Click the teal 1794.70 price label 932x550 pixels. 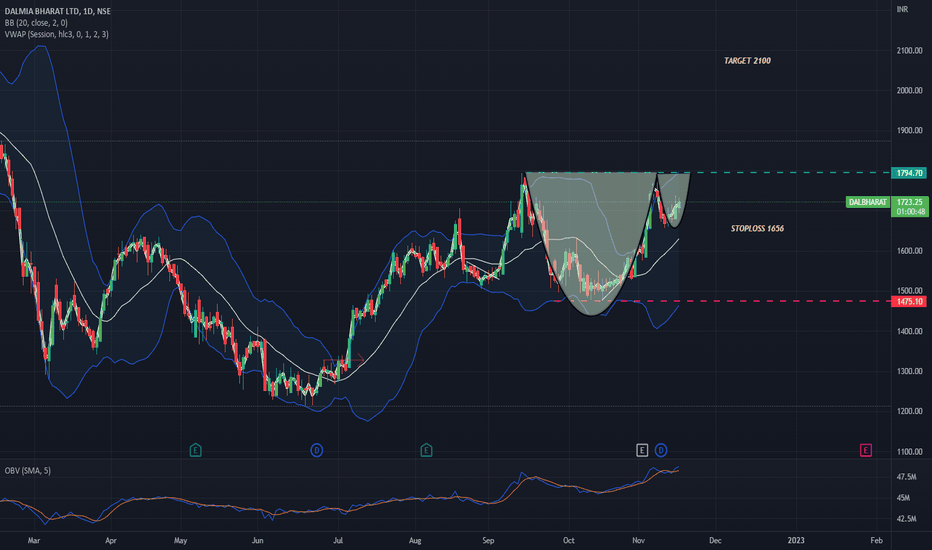coord(909,173)
